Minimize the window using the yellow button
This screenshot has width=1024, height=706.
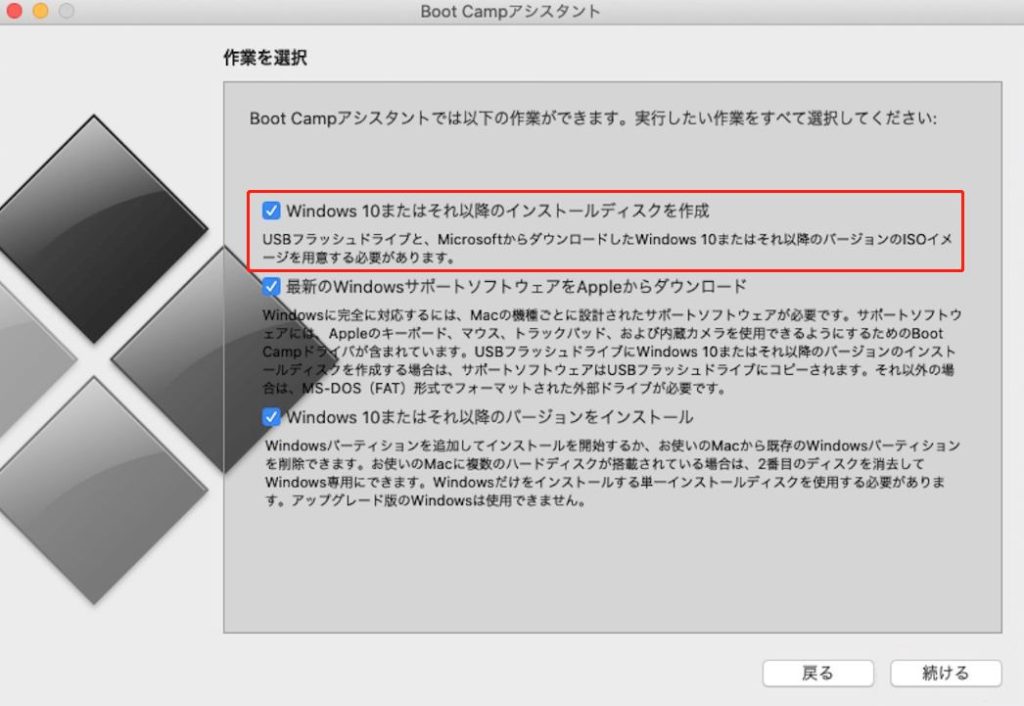tap(40, 12)
